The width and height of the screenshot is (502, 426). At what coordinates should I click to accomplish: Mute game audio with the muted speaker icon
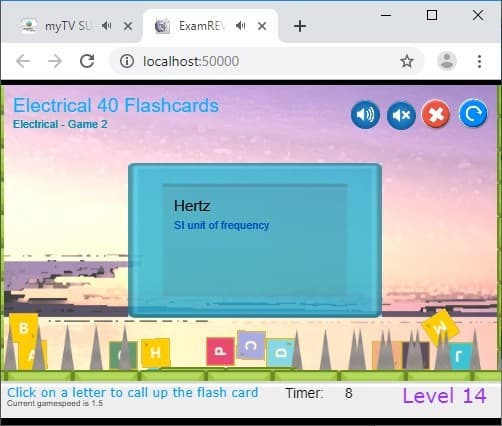tap(401, 115)
